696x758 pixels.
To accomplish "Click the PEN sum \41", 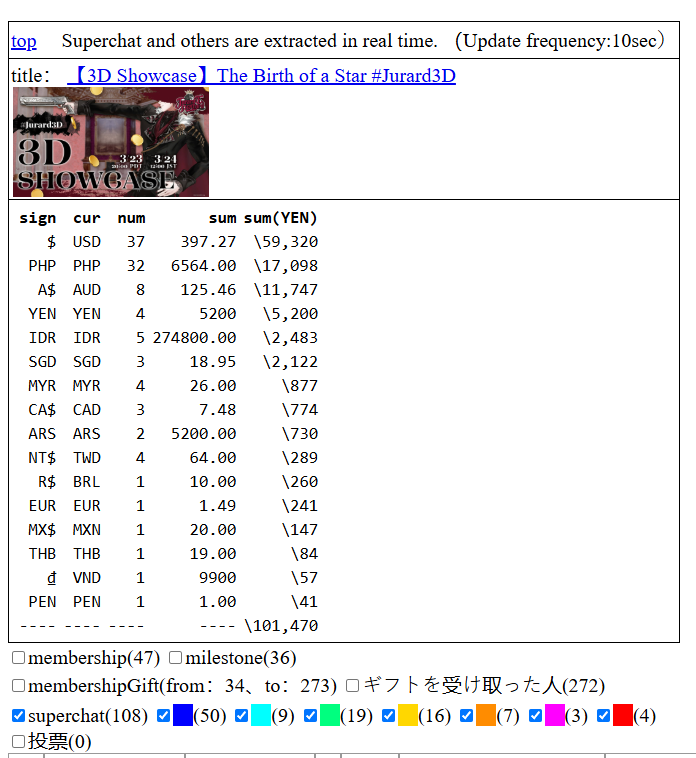I will click(x=304, y=602).
